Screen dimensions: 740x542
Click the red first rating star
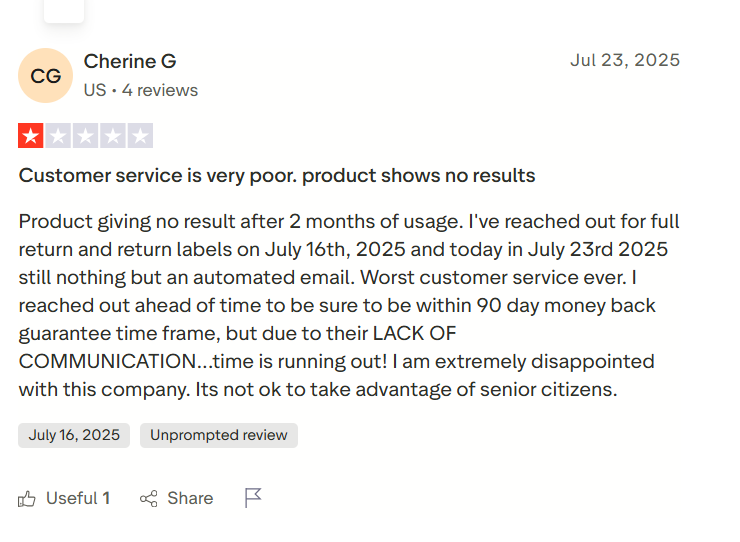coord(31,136)
